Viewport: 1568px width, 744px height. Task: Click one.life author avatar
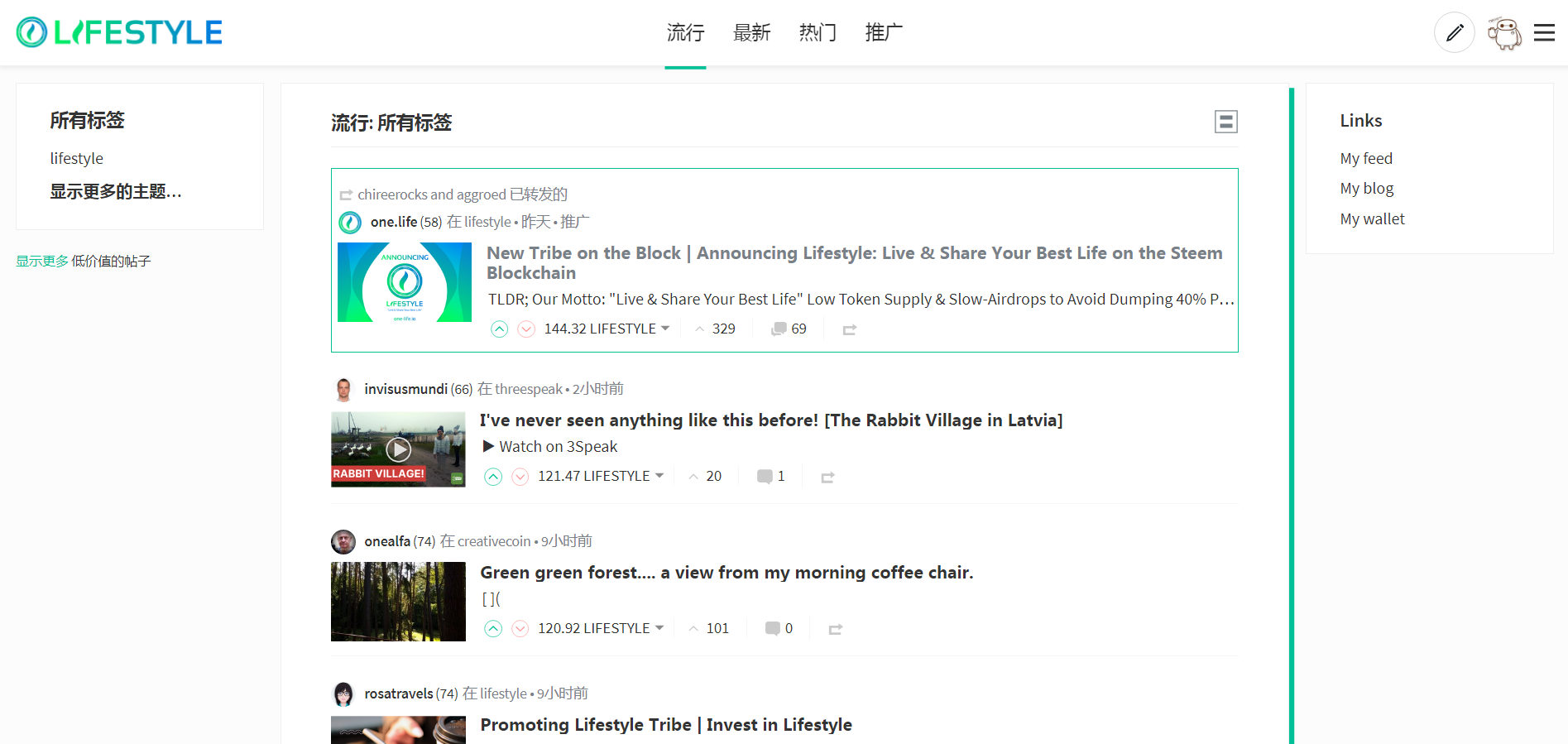350,223
